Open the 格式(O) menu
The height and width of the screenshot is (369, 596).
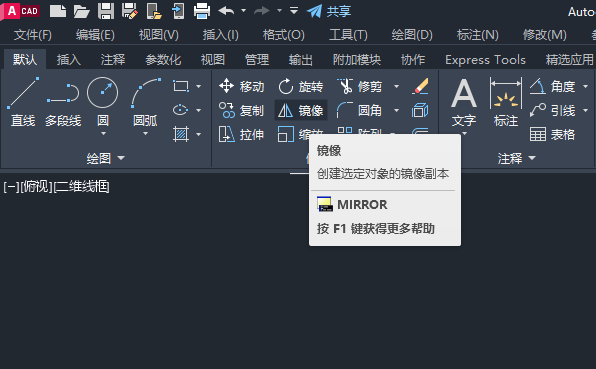point(284,35)
